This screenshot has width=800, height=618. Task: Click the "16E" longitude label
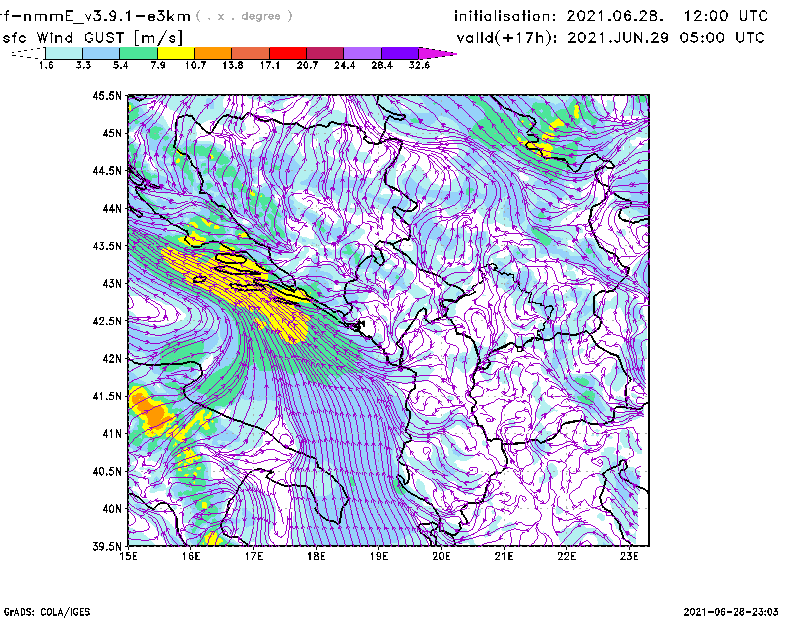point(191,556)
